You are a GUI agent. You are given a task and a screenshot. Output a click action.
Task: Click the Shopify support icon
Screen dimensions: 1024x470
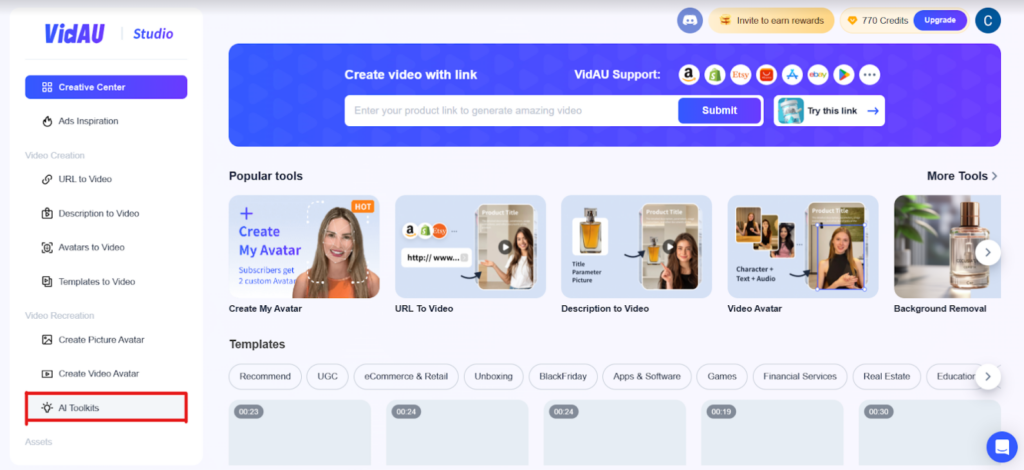[714, 75]
